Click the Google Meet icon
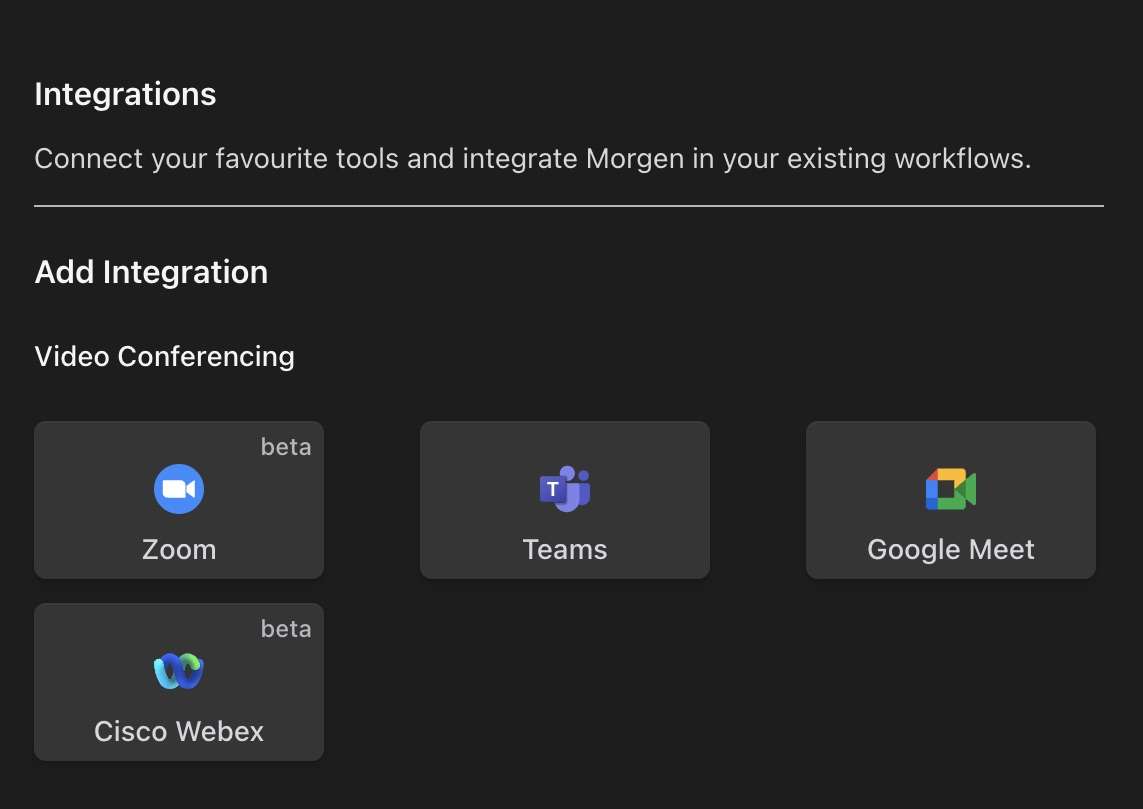 951,488
